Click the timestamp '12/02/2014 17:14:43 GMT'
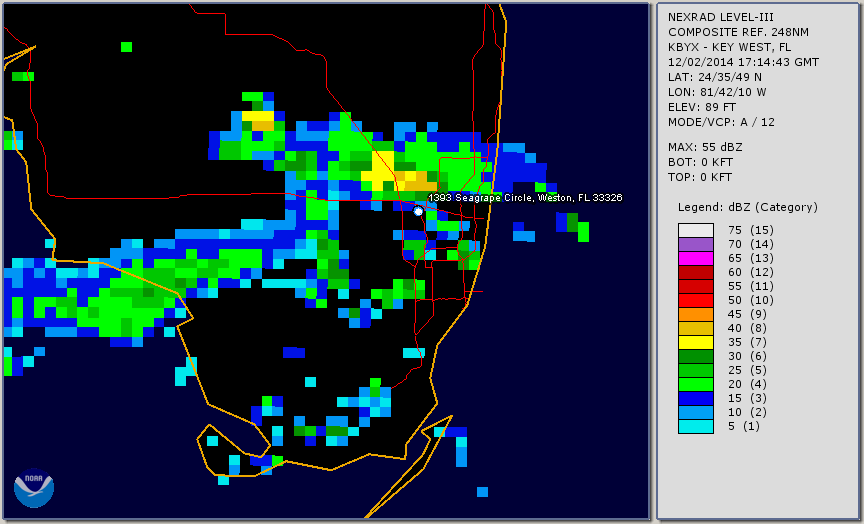The image size is (864, 524). point(743,62)
